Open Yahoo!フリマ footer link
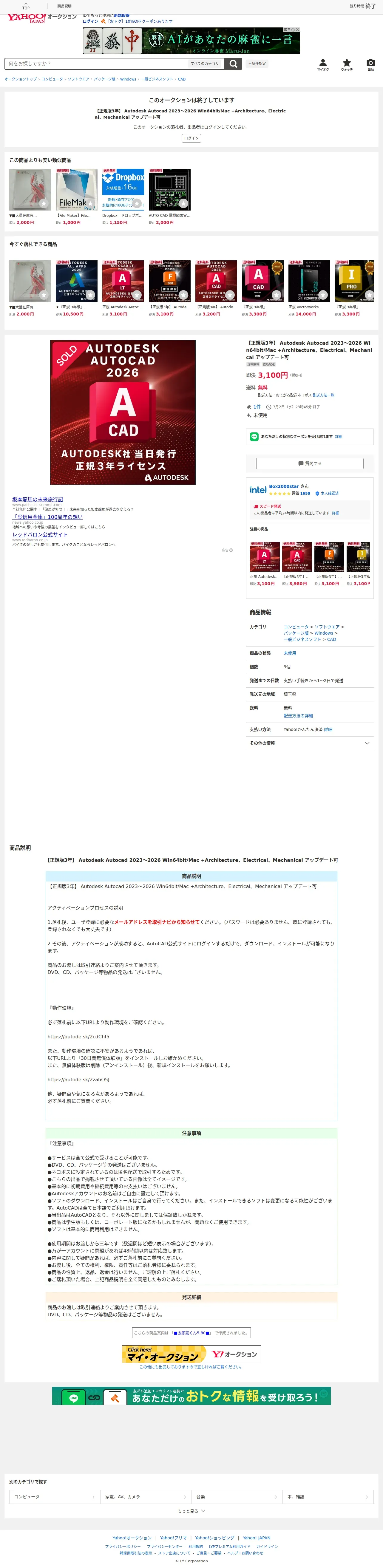 (x=174, y=1538)
